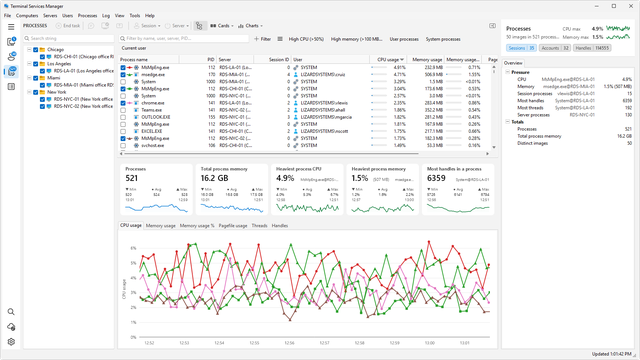Screen dimensions: 640x360
Task: Apply the High CPU (>50%) quick filter
Action: [306, 39]
